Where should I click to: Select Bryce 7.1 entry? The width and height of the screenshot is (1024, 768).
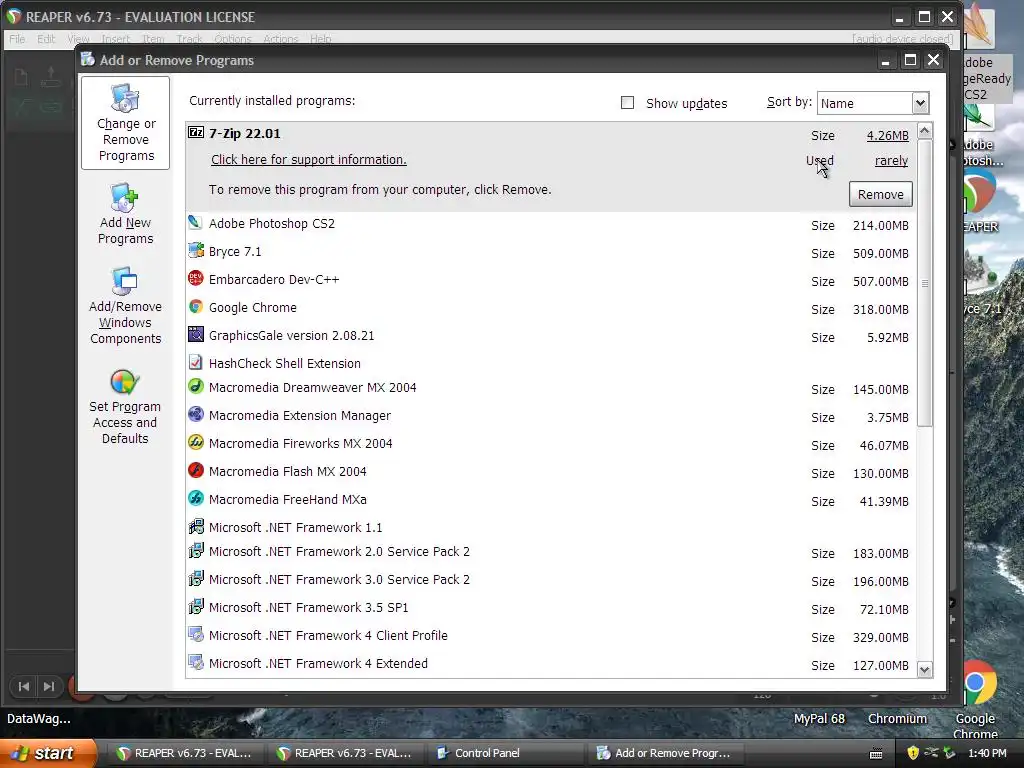[551, 252]
